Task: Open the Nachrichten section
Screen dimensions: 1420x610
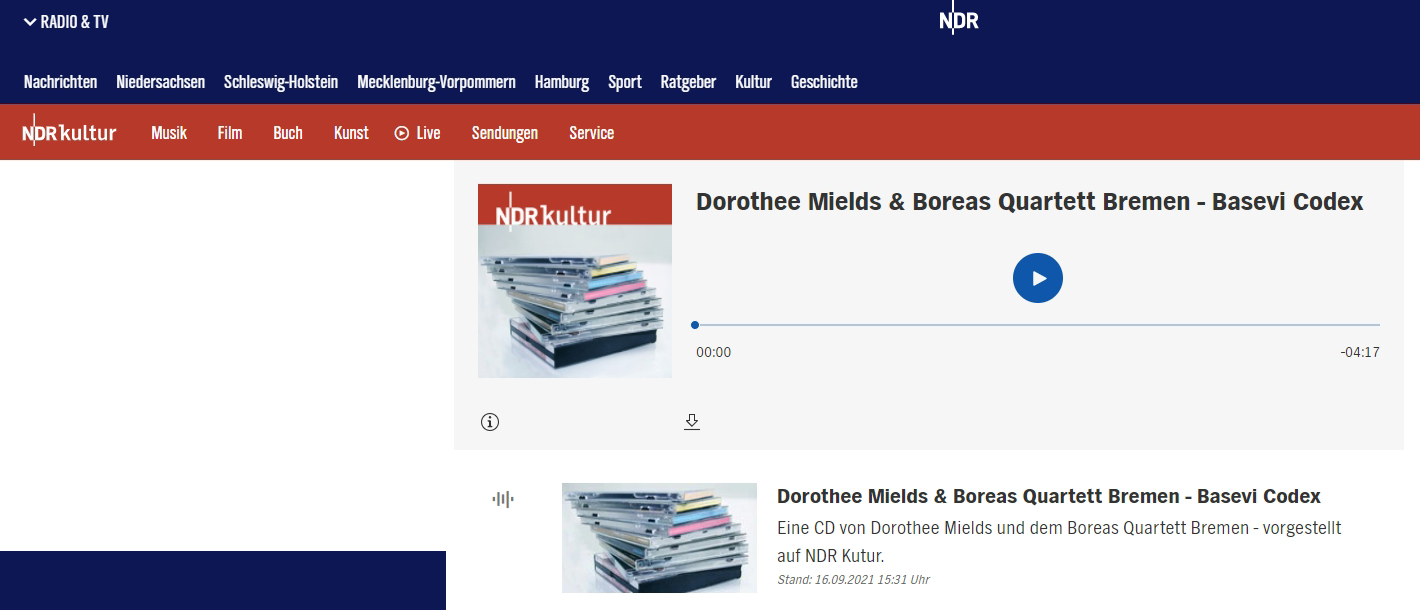Action: pos(60,82)
